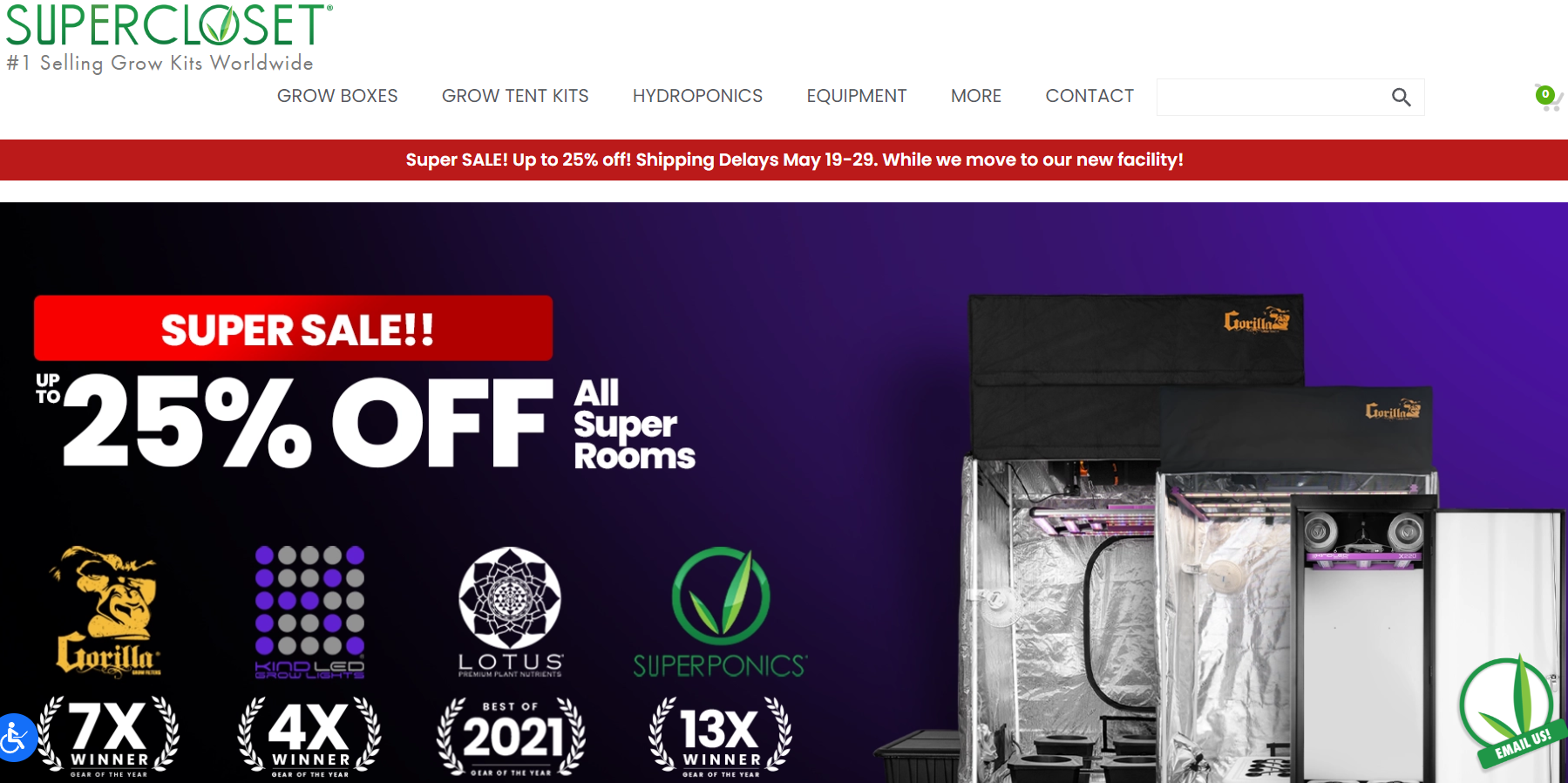
Task: Expand the Hydroponics menu
Action: coord(697,96)
